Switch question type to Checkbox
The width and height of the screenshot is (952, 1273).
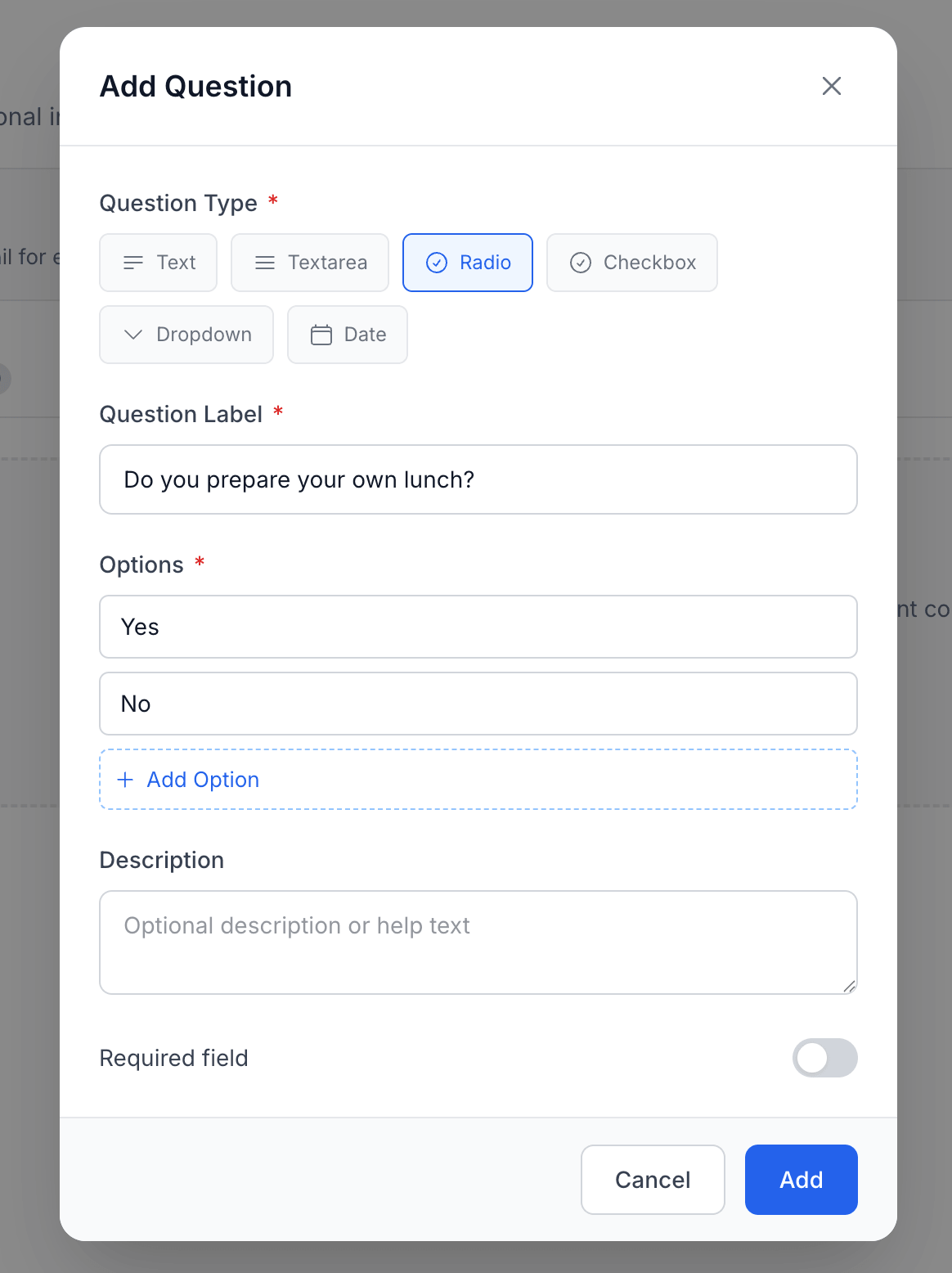click(631, 263)
